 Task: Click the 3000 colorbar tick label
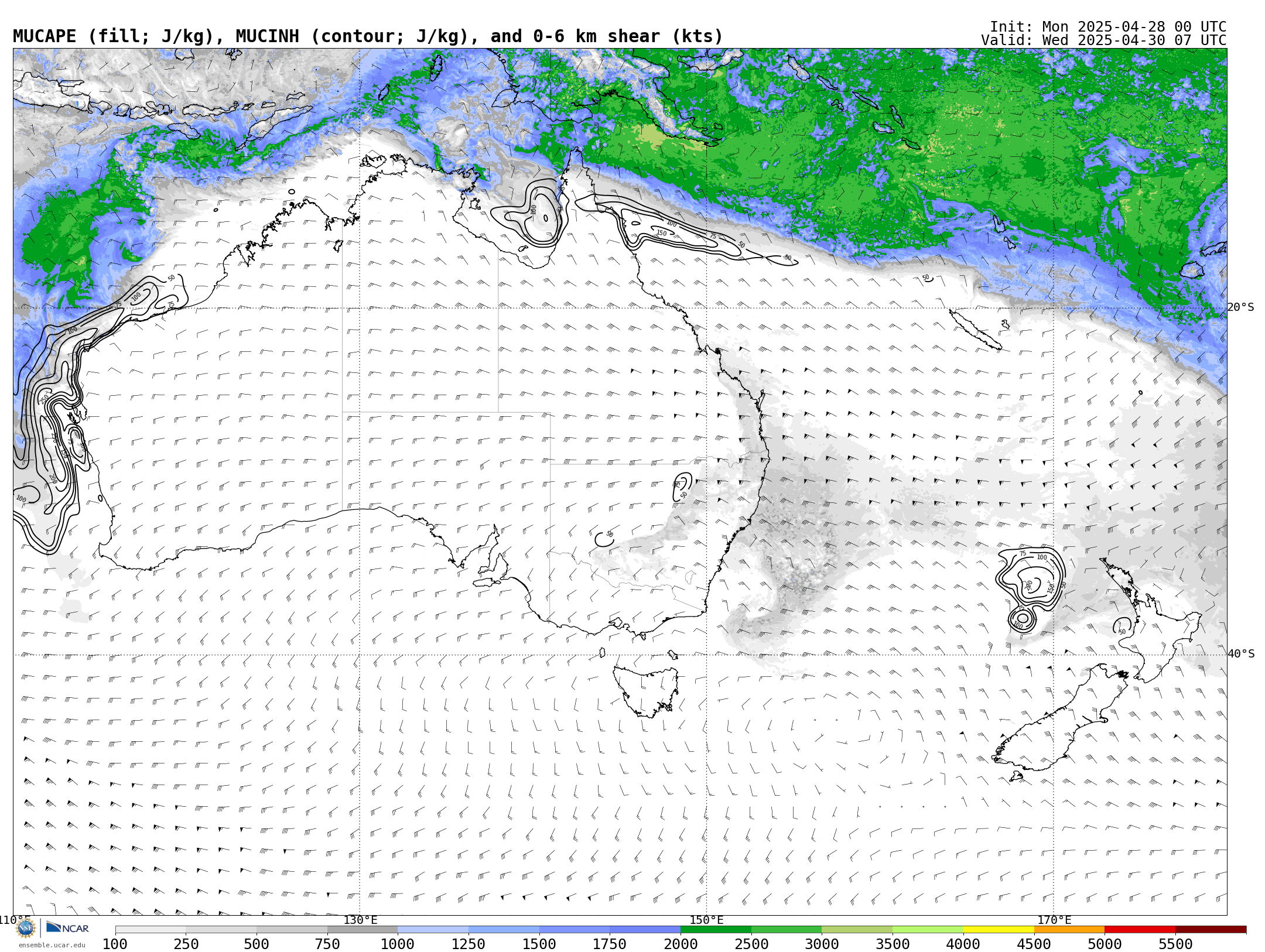(822, 944)
